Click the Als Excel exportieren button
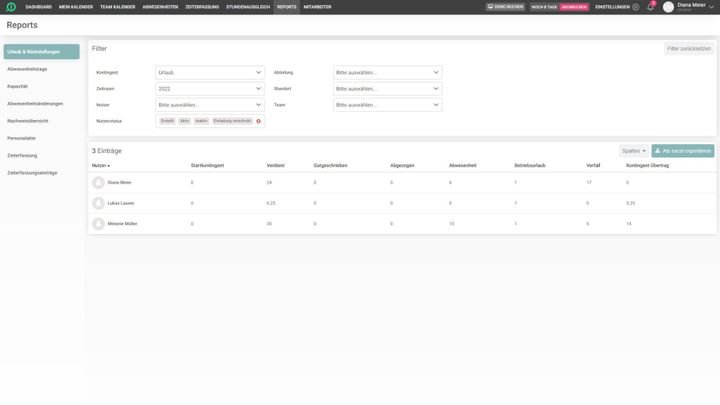 pyautogui.click(x=683, y=151)
